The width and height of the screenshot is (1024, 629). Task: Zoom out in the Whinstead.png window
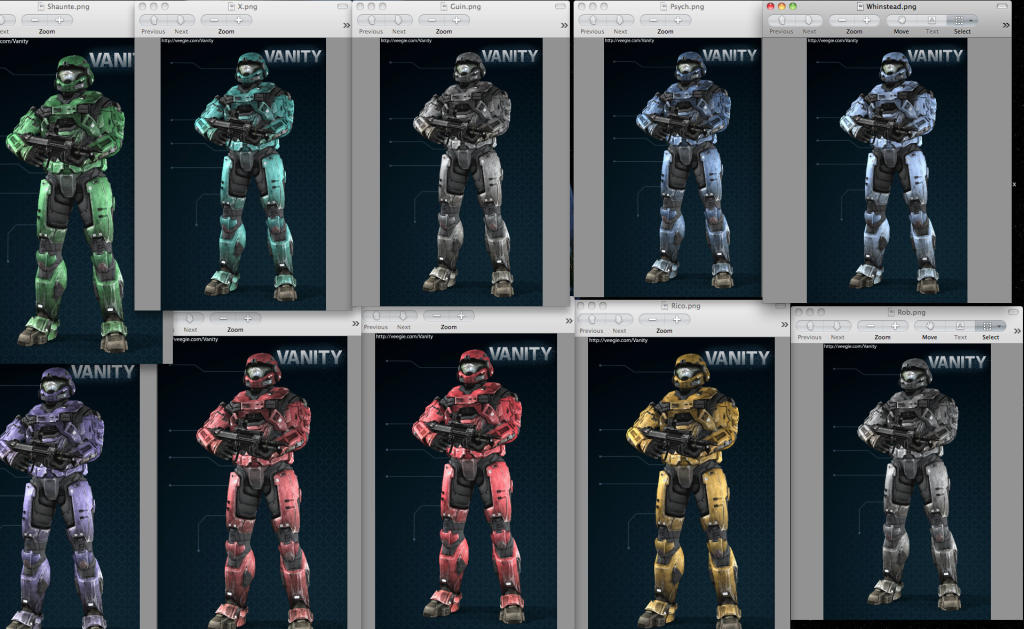[x=842, y=20]
